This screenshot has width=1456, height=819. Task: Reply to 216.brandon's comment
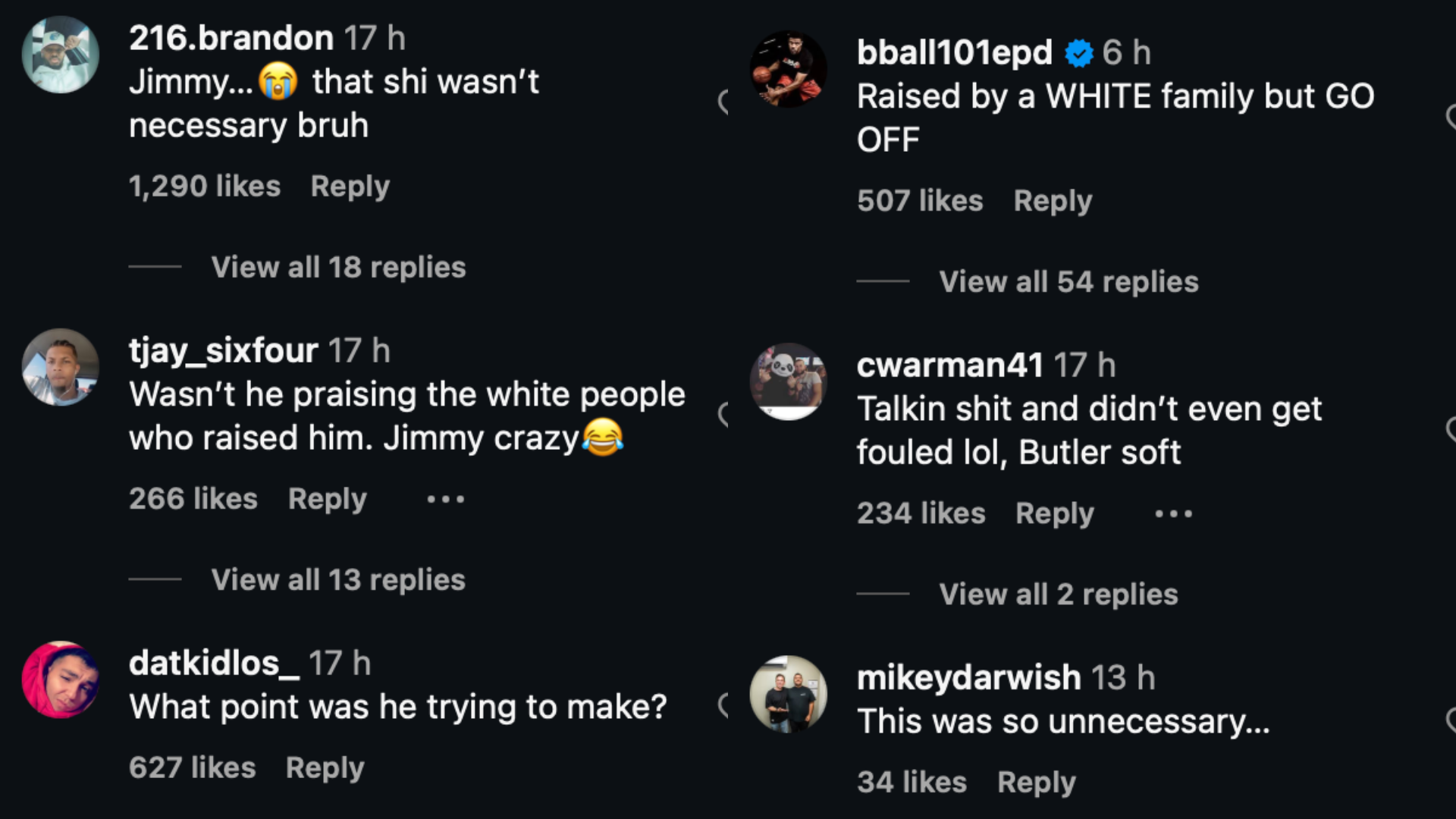click(350, 187)
